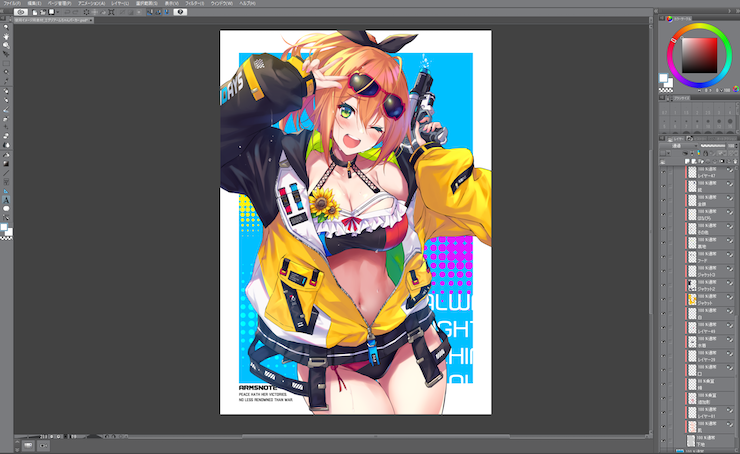
Task: Click the Undo arrow
Action: pos(67,12)
